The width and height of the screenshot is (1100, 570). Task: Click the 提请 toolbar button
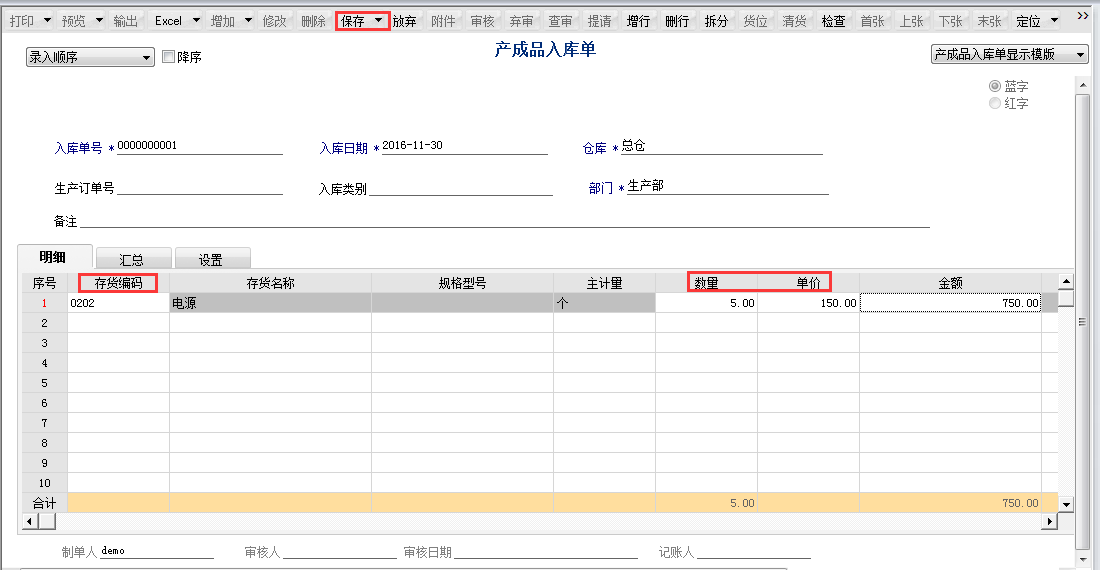[600, 21]
